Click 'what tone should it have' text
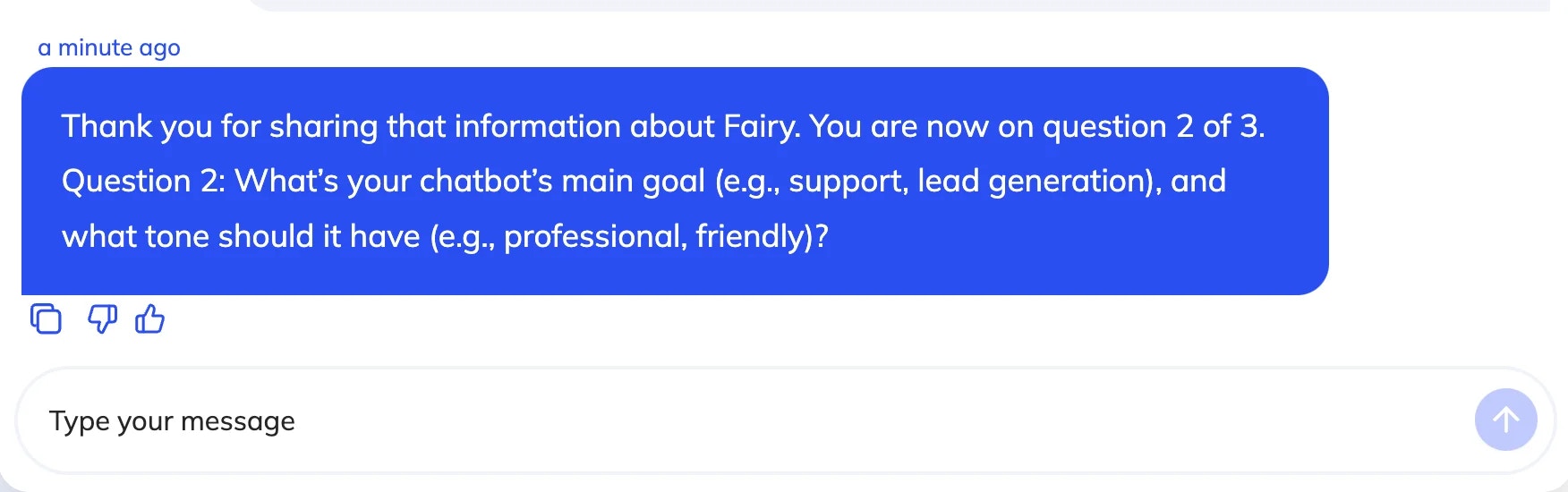The width and height of the screenshot is (1568, 492). pos(240,237)
